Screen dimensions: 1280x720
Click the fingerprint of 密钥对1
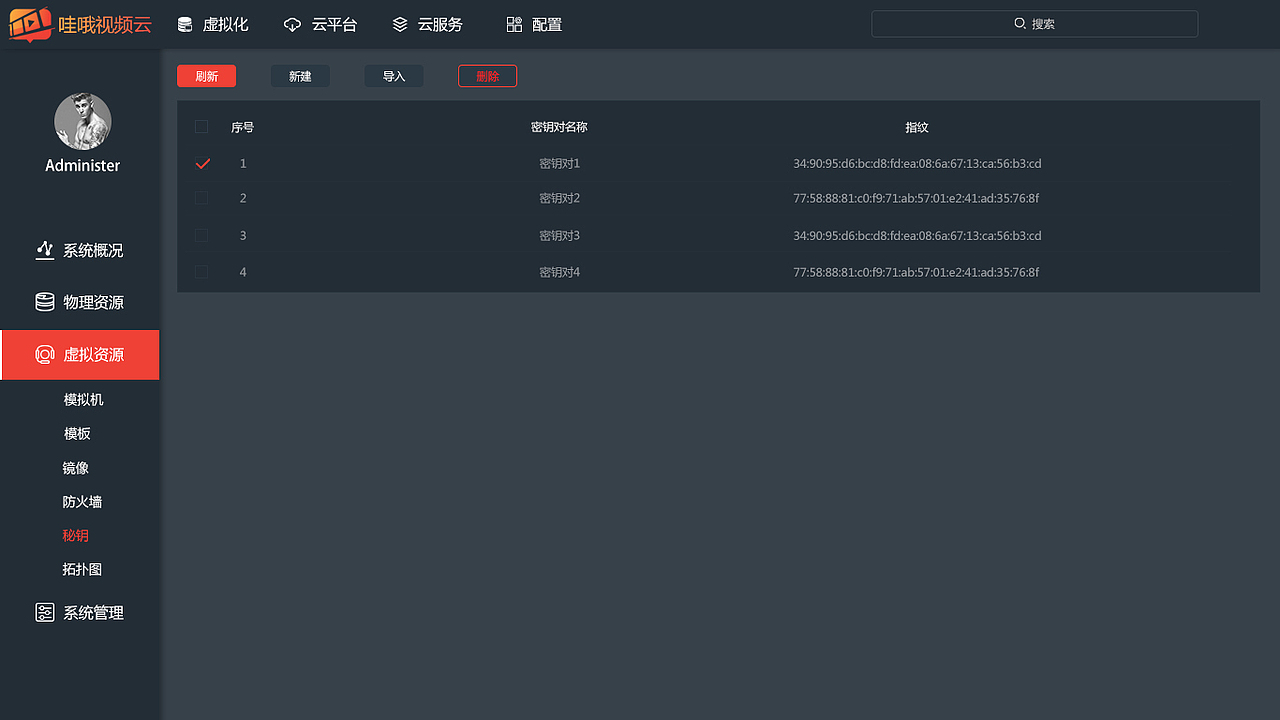click(917, 163)
